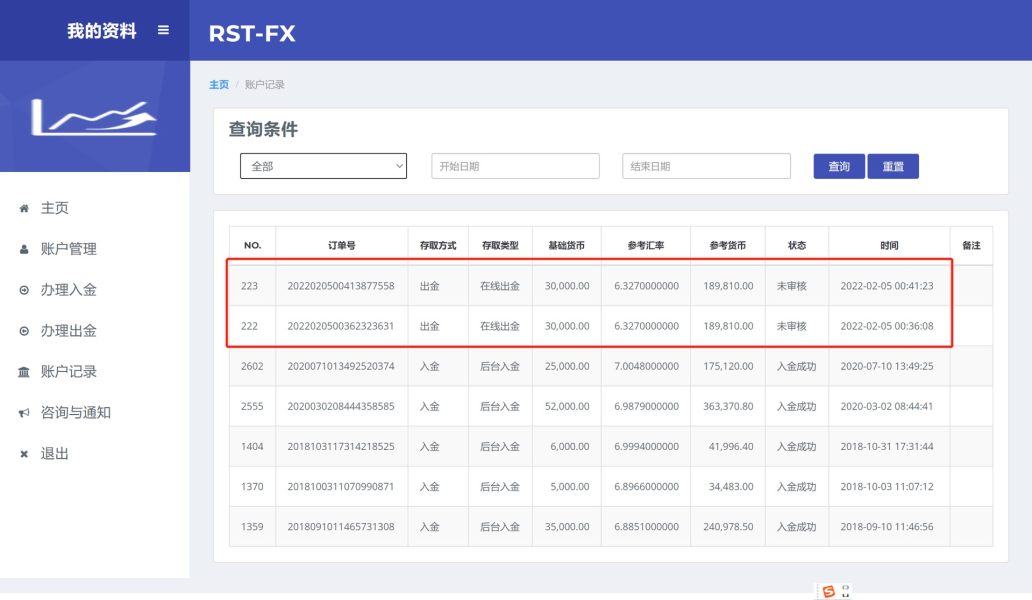Screen dimensions: 1032x600
Task: Click the circle icon beside 办理出金
Action: click(24, 331)
